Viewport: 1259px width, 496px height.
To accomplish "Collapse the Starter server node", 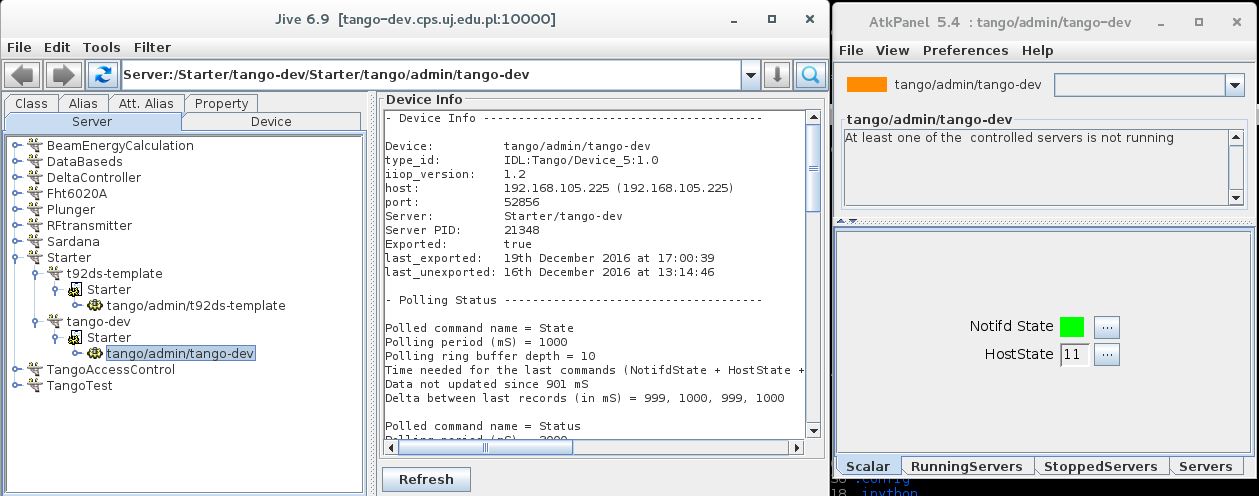I will point(17,258).
